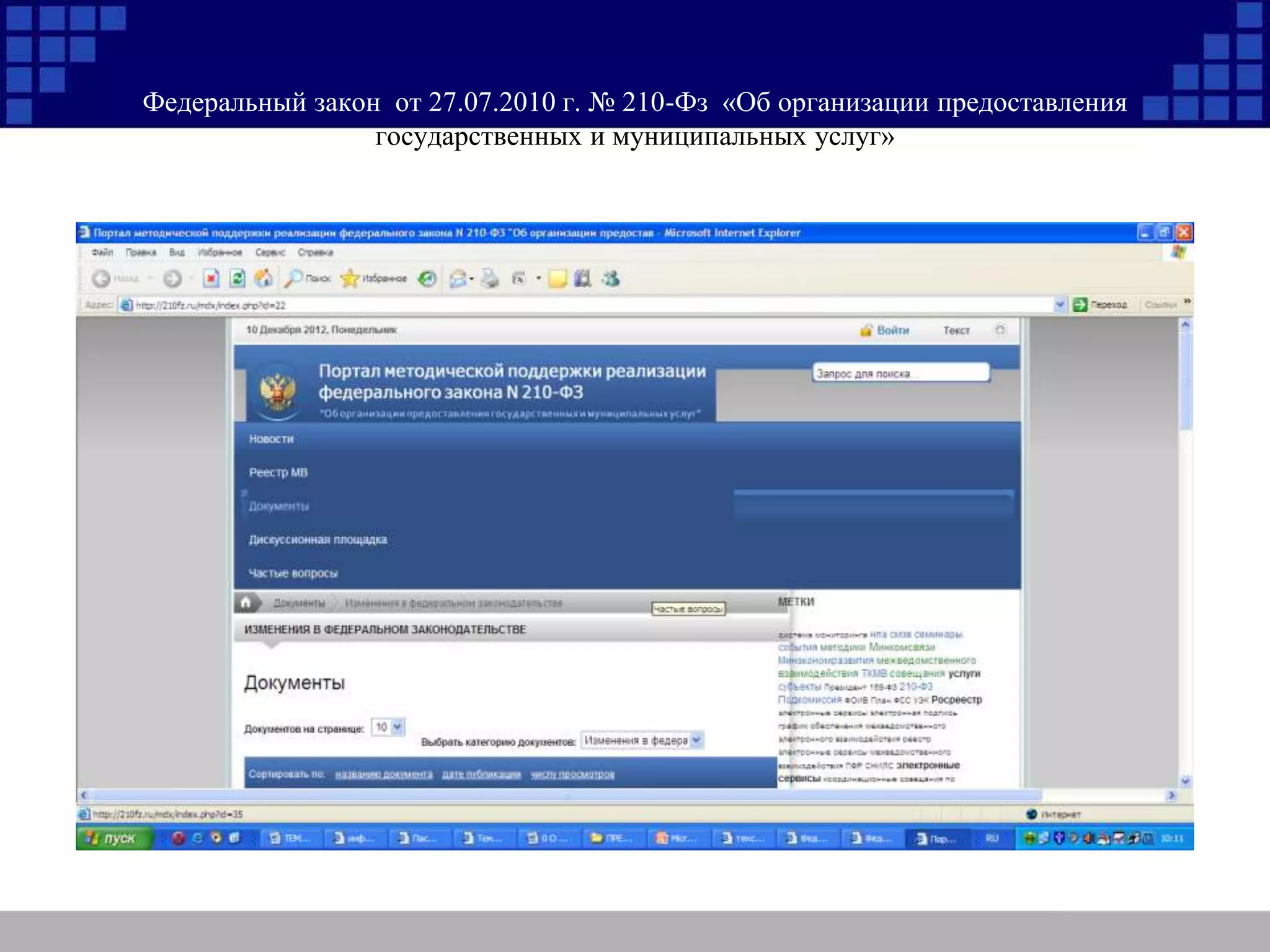The image size is (1270, 952).
Task: Click the 10:11 taskbar clock
Action: pyautogui.click(x=1172, y=838)
